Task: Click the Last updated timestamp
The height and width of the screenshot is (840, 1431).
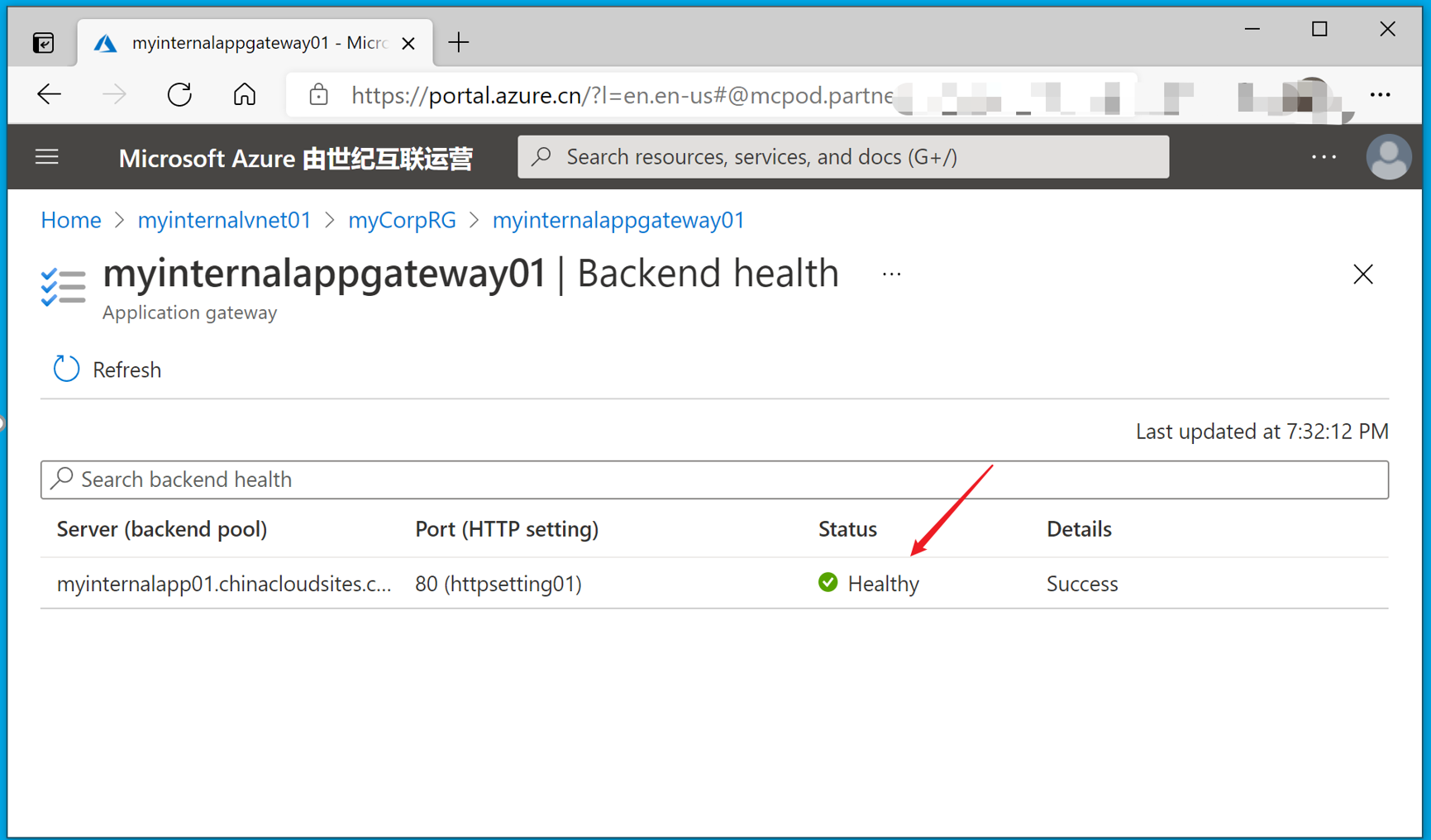Action: pyautogui.click(x=1262, y=432)
